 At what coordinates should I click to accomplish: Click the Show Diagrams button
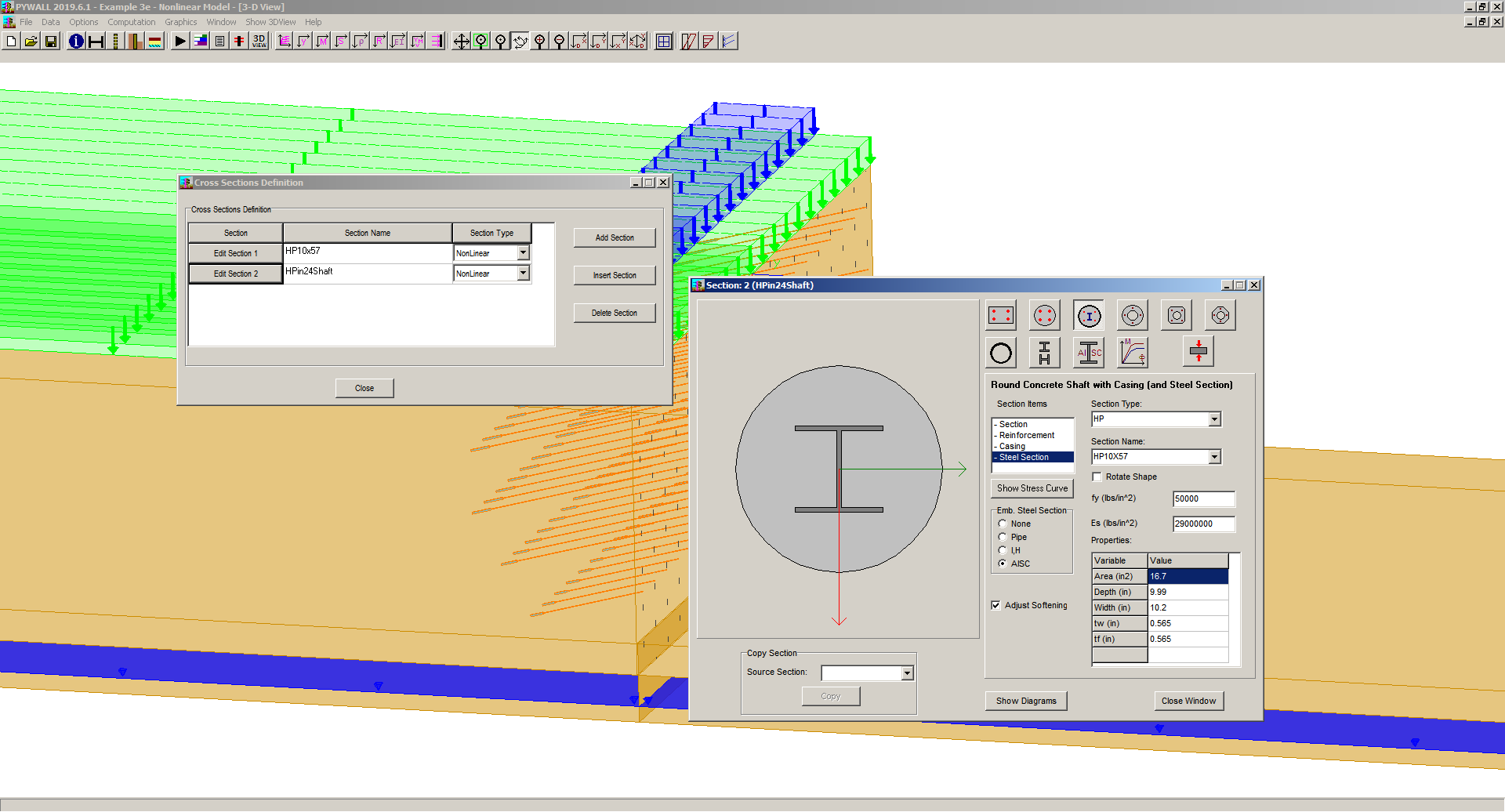point(1025,701)
